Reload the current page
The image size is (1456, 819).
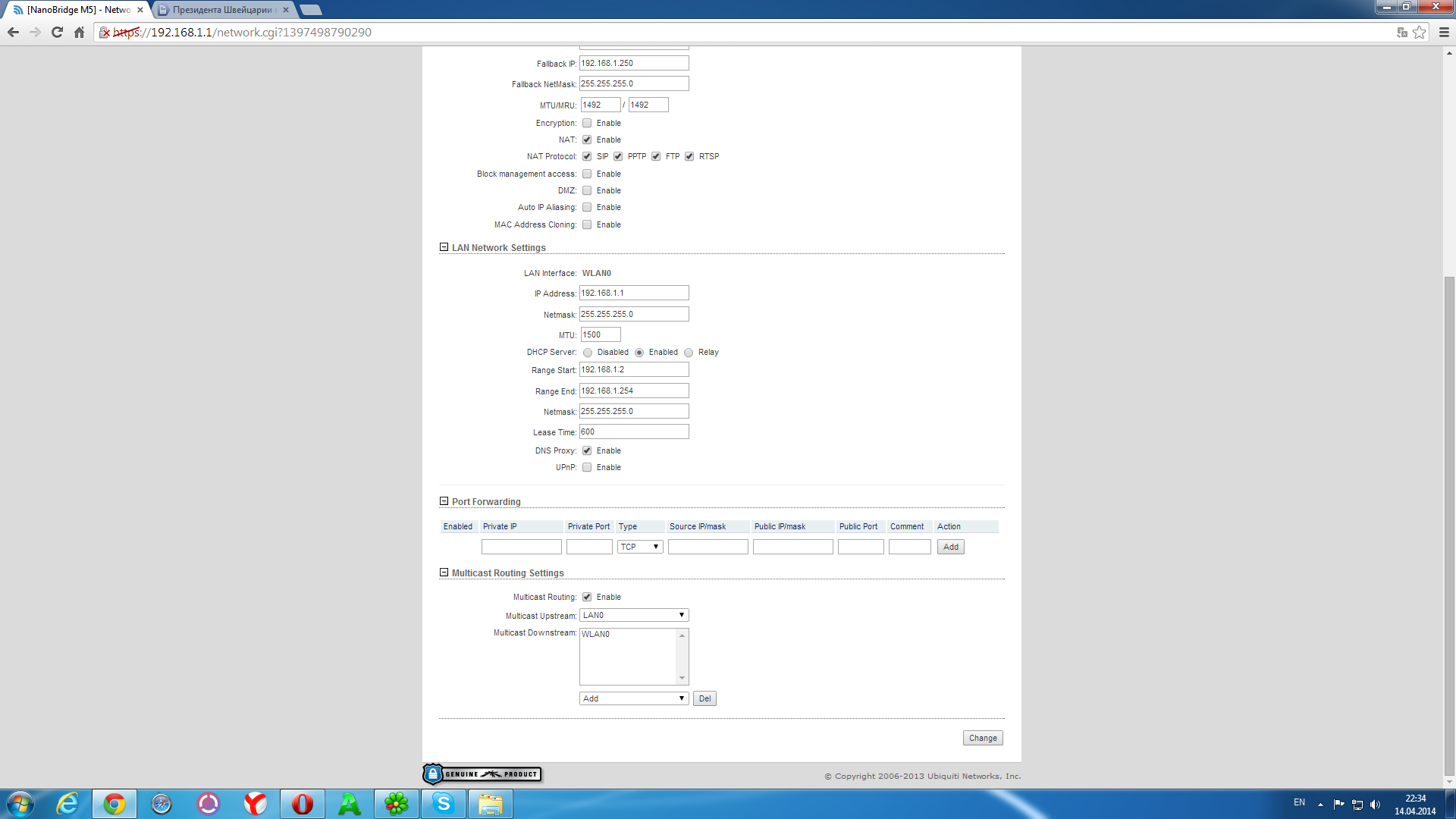pos(57,32)
